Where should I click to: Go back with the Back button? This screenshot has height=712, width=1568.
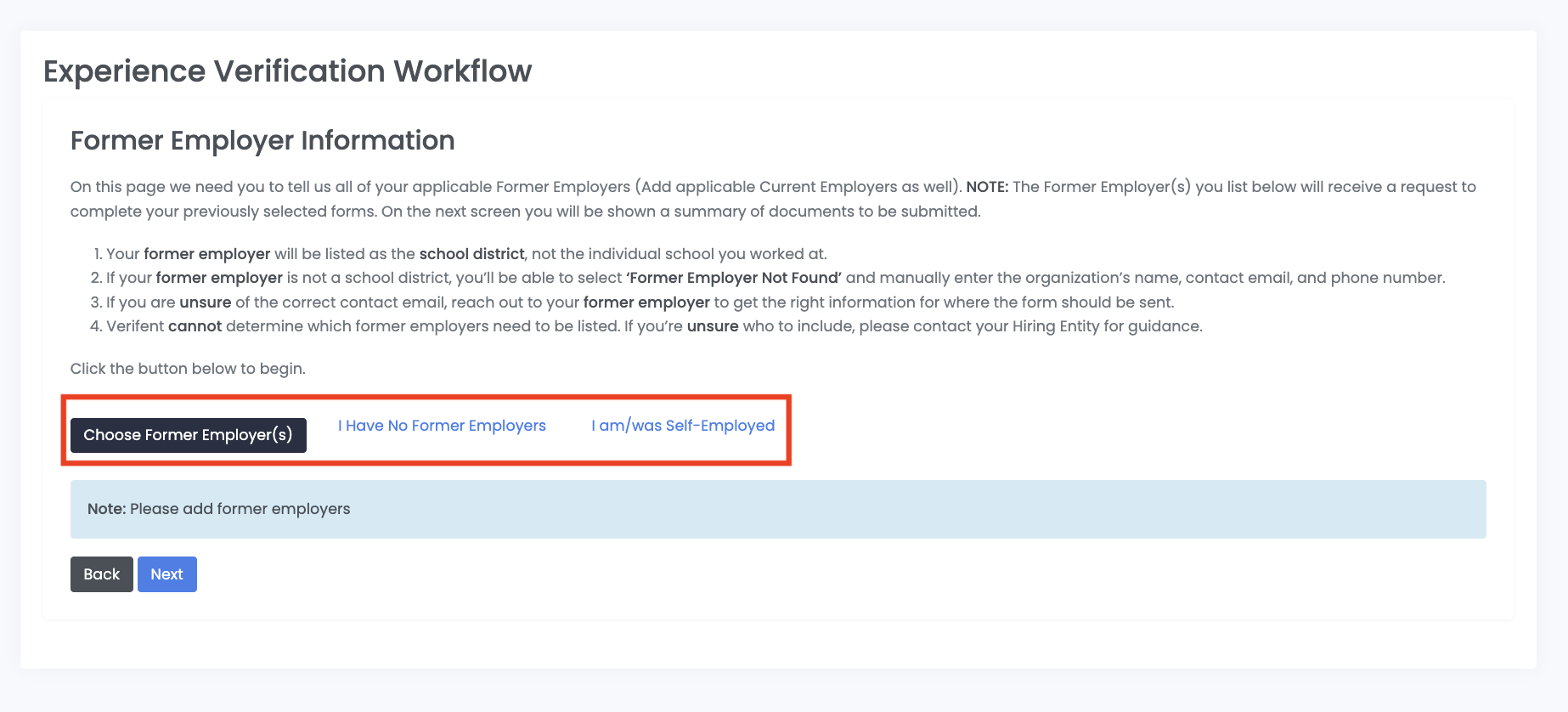pos(101,574)
